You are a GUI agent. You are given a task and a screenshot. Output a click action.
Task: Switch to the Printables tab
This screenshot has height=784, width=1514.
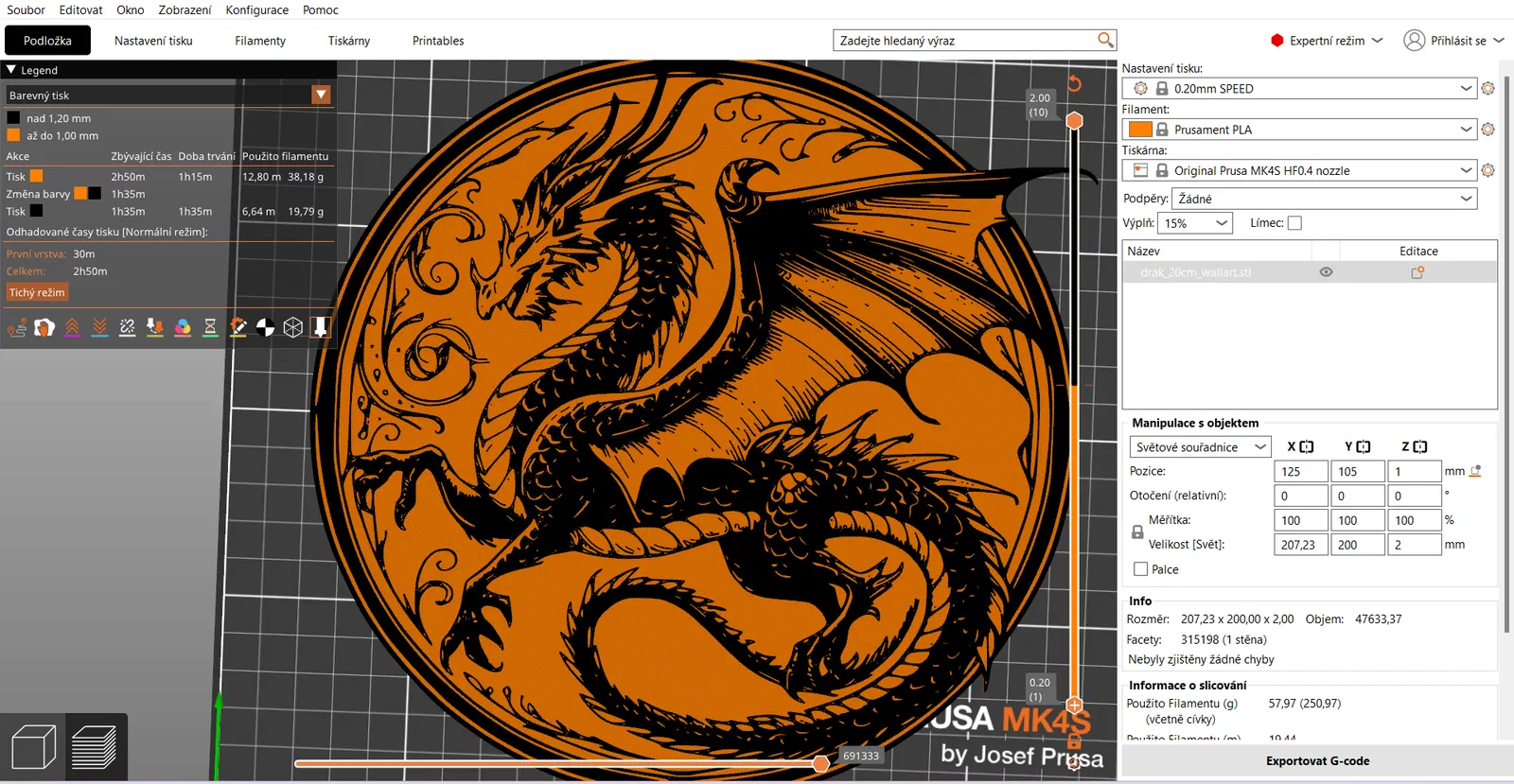[x=438, y=41]
